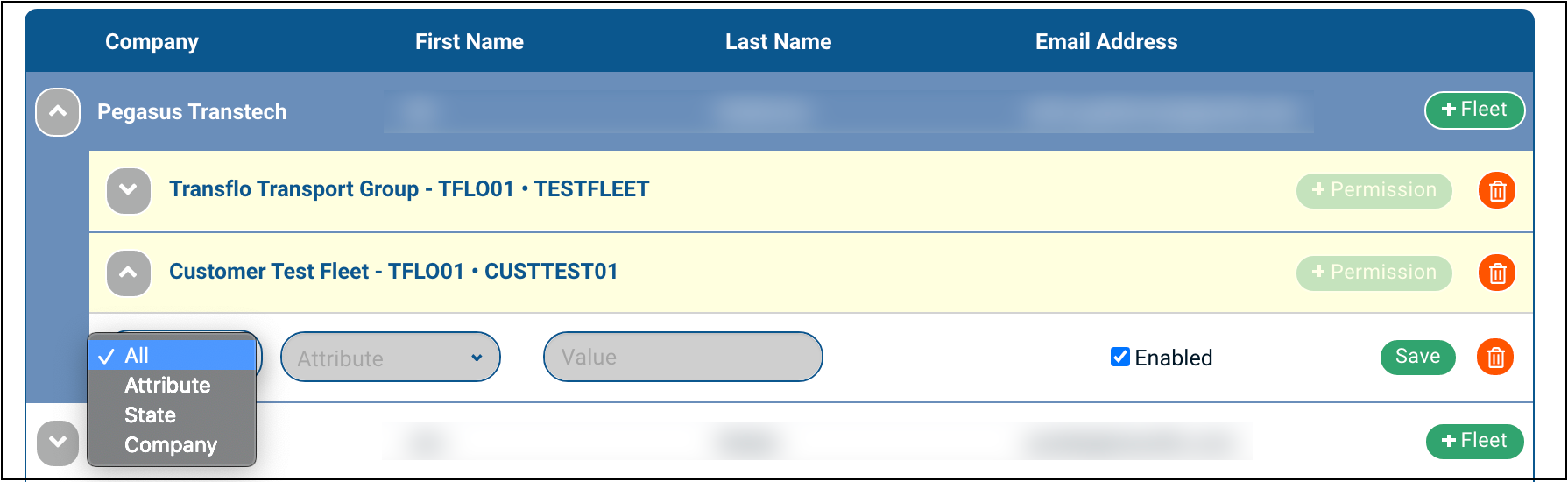Open the Attribute dropdown

tap(390, 358)
